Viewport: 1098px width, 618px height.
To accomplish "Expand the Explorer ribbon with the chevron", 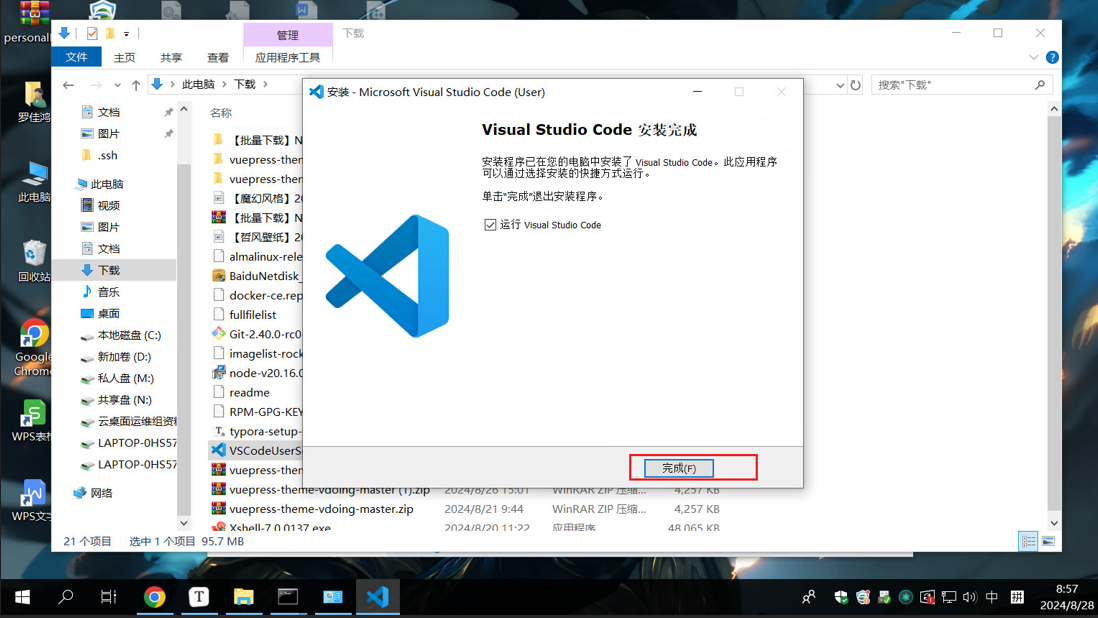I will pyautogui.click(x=1034, y=57).
